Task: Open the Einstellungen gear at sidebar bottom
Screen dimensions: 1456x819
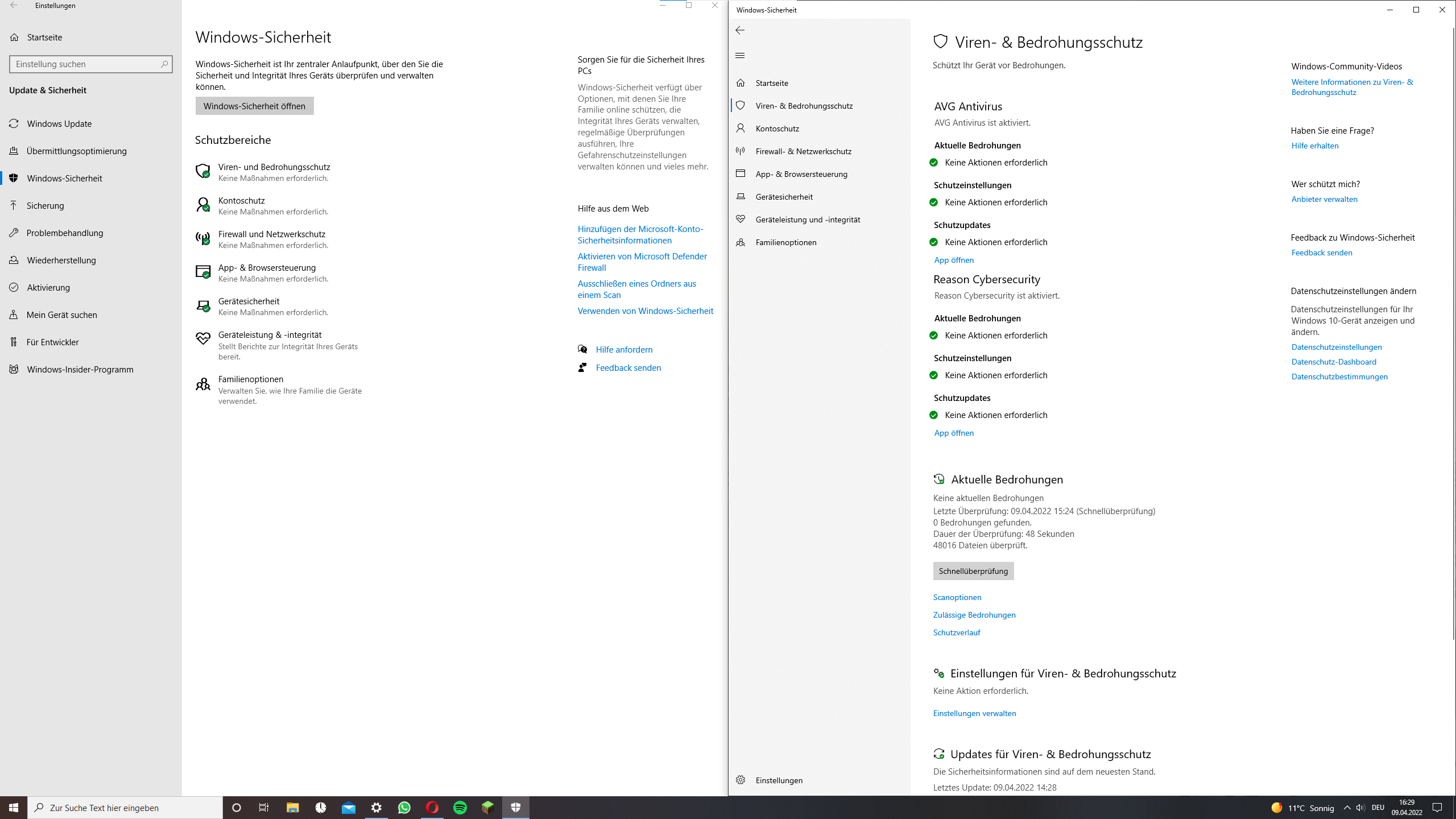Action: [741, 780]
